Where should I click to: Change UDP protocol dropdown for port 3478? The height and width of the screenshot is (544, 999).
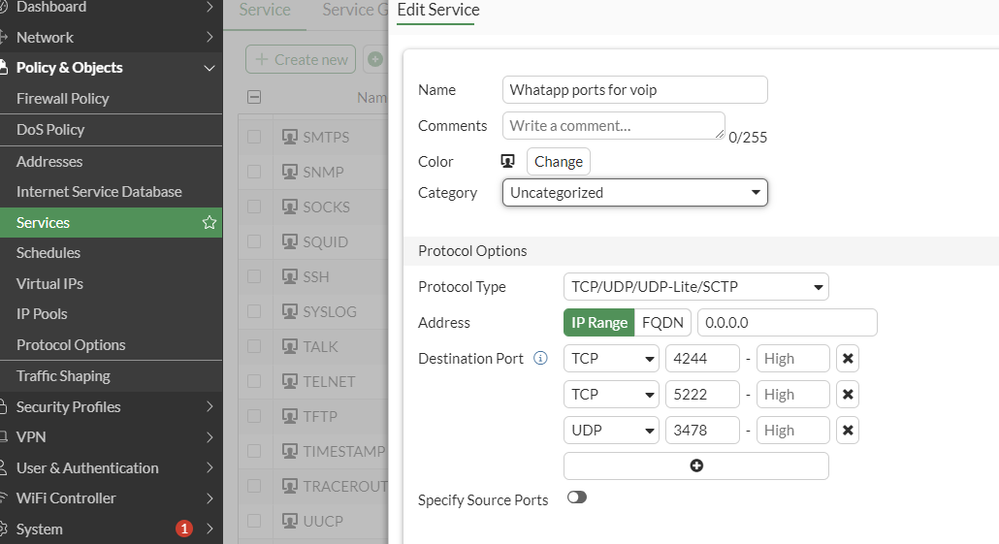click(x=611, y=431)
